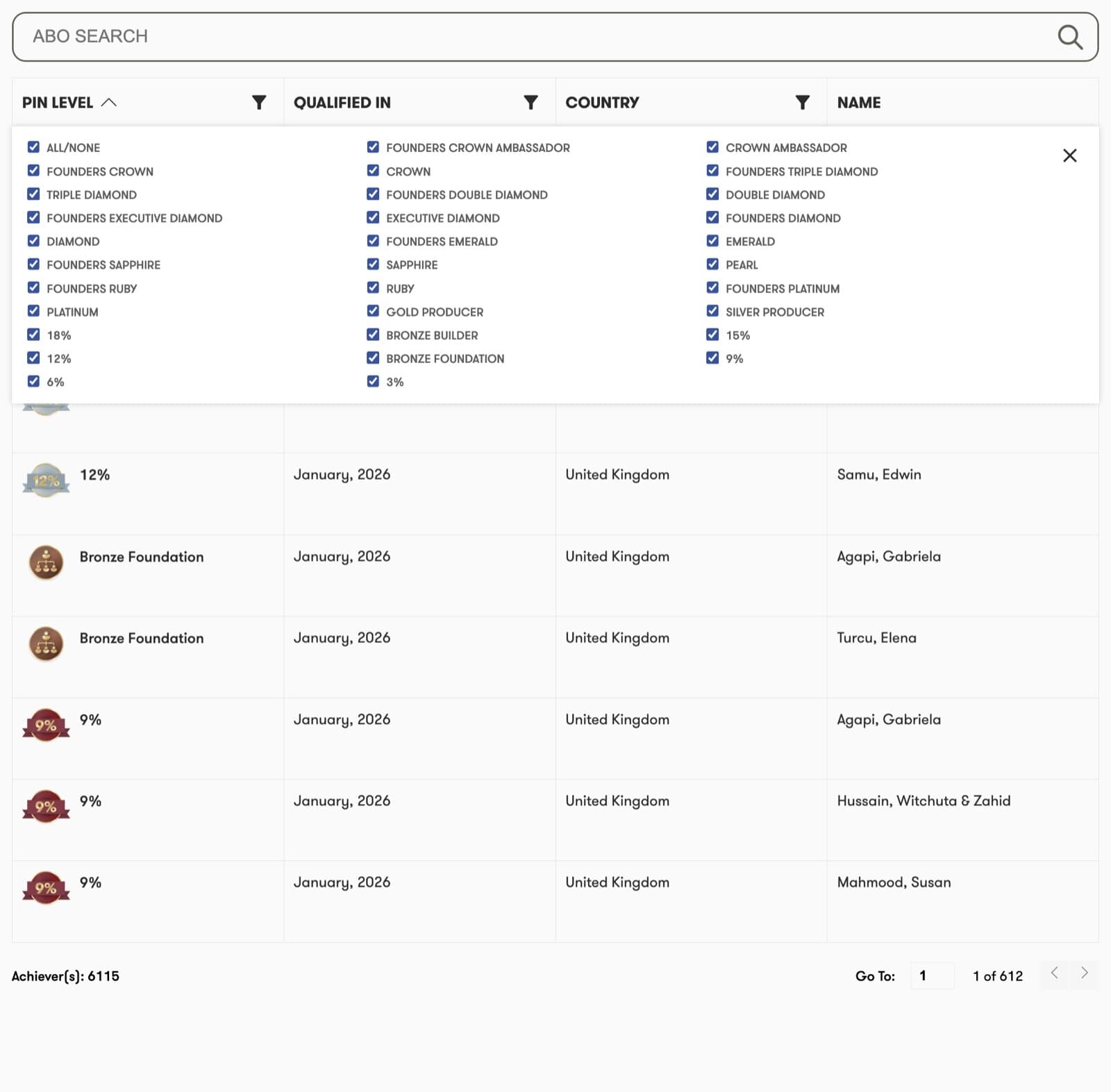Click Bronze Foundation badge for Agapi, Gabriela
The image size is (1111, 1092).
coord(46,562)
